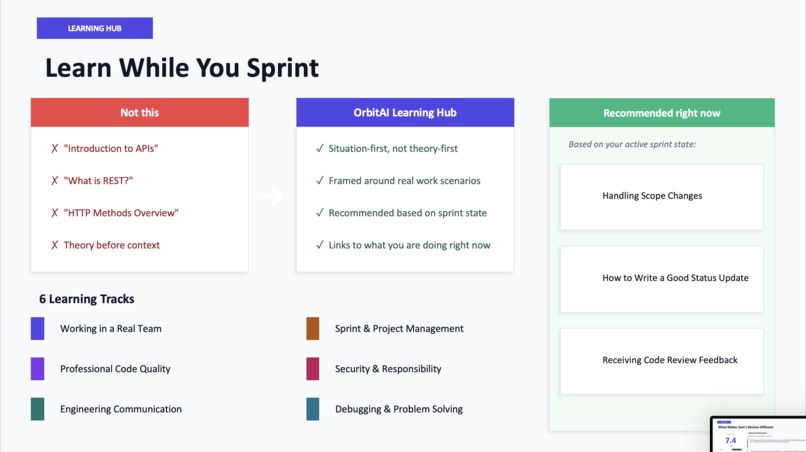806x452 pixels.
Task: Select the Recommended right now header
Action: point(662,113)
